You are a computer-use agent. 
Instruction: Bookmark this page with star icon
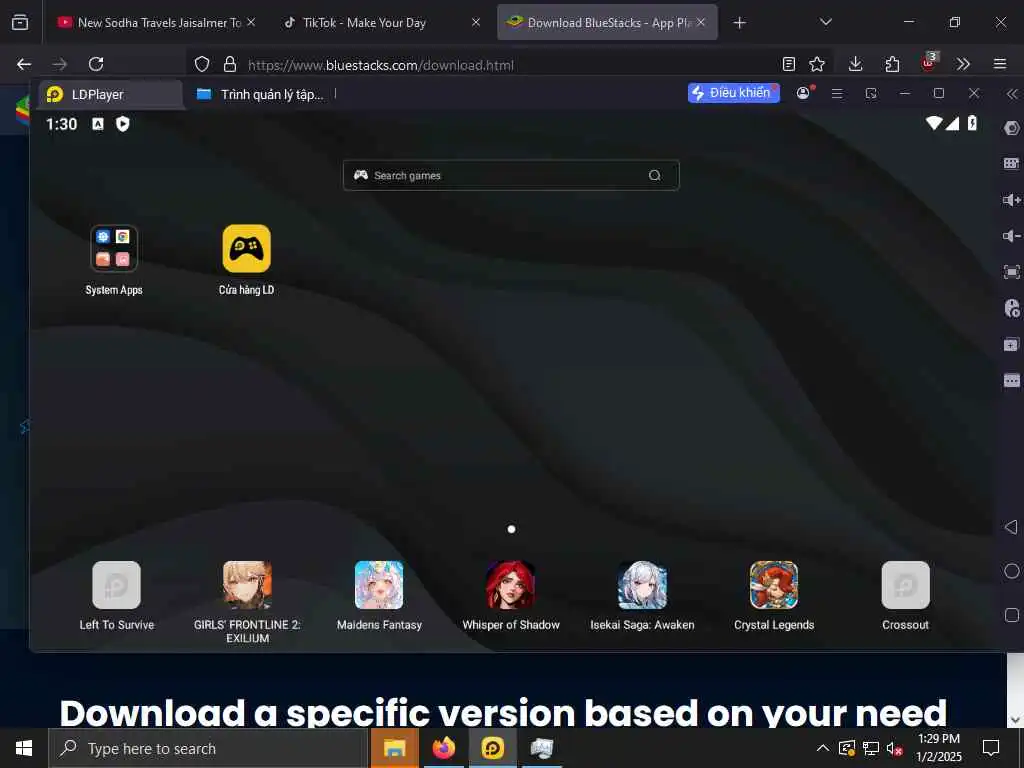[x=817, y=64]
